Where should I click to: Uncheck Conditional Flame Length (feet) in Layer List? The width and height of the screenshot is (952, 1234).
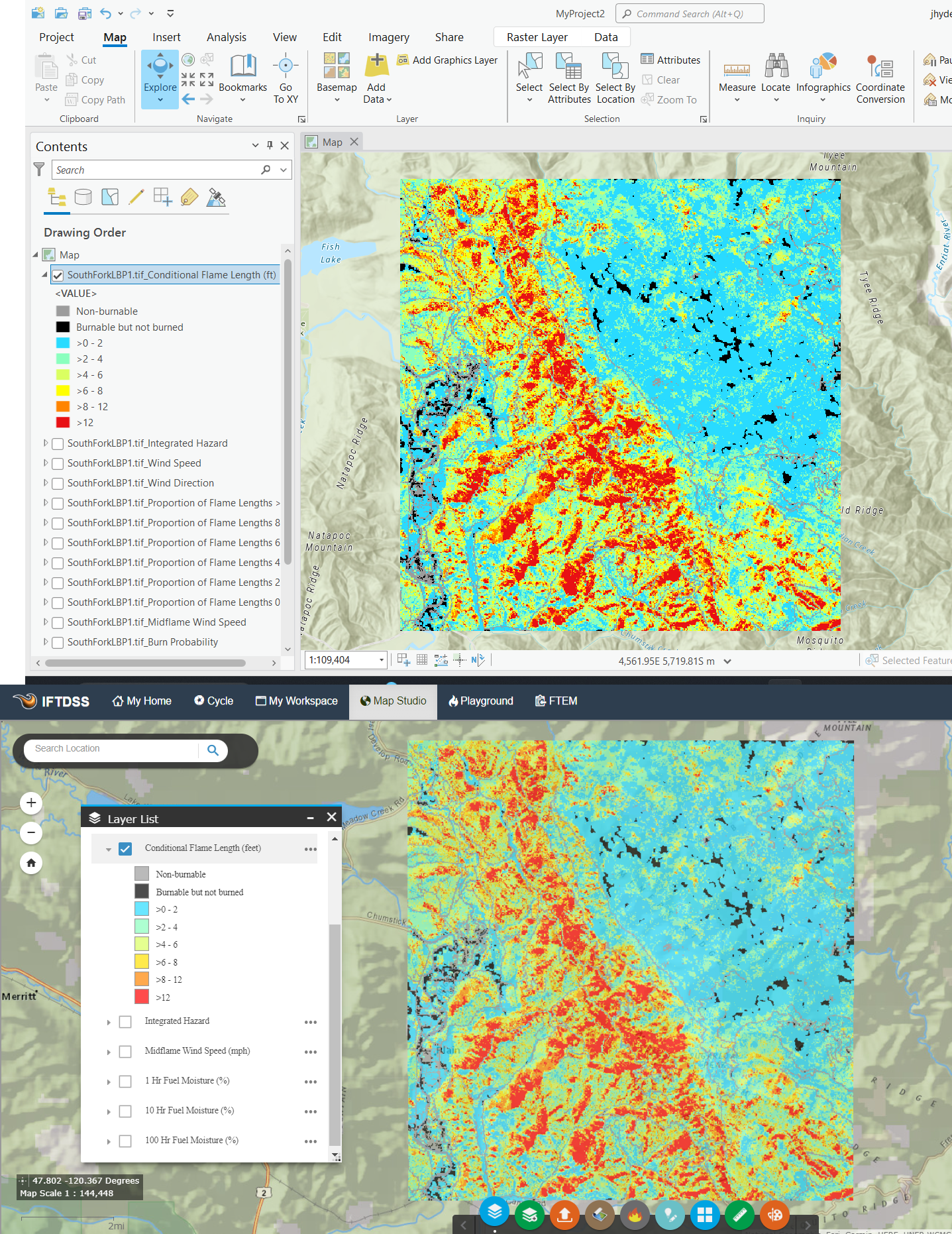tap(125, 849)
